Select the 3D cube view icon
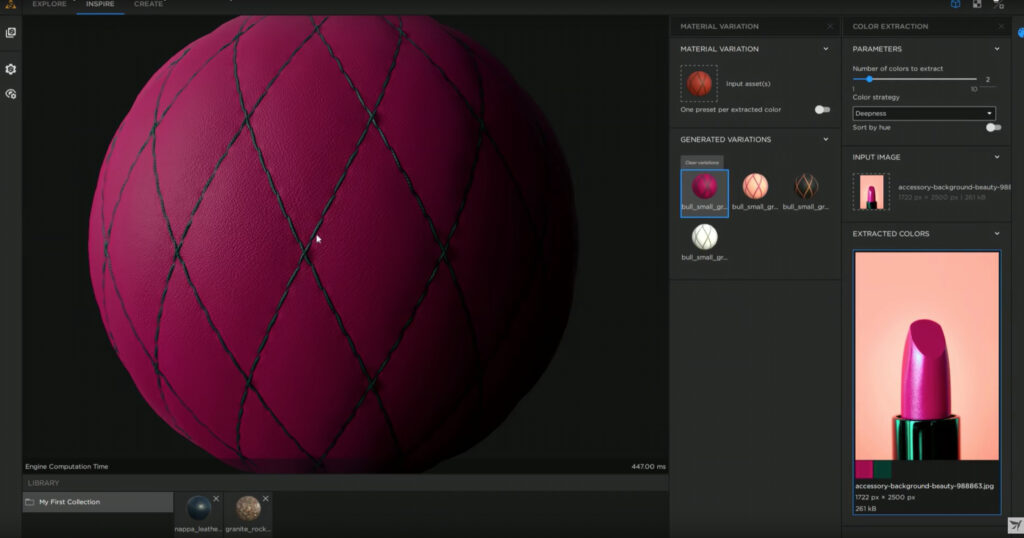1024x538 pixels. click(955, 4)
